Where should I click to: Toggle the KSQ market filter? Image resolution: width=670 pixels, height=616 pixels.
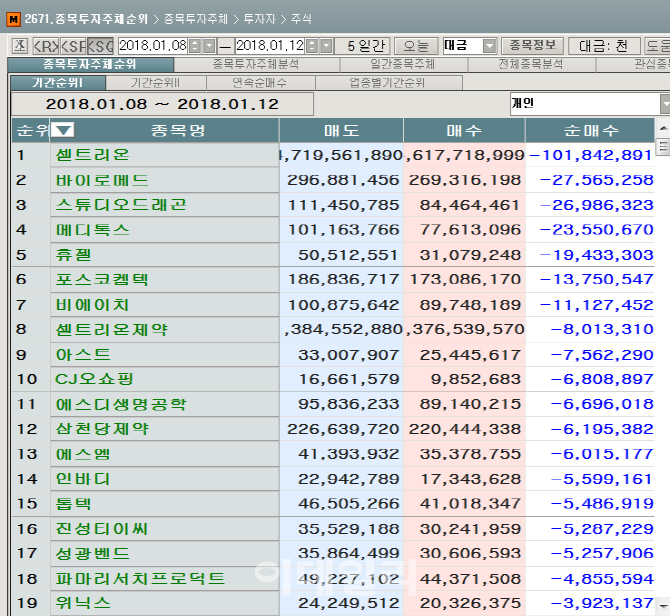[100, 45]
